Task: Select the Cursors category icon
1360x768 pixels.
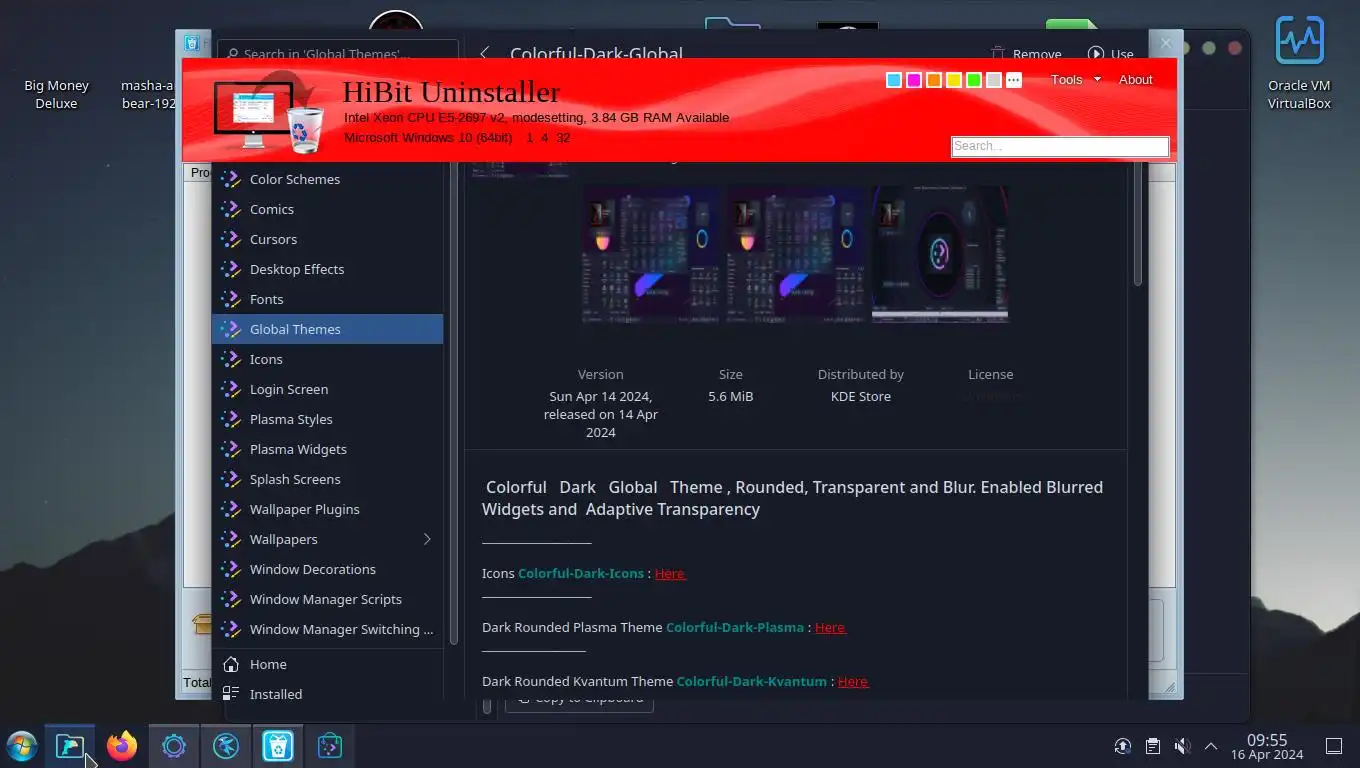Action: tap(231, 239)
